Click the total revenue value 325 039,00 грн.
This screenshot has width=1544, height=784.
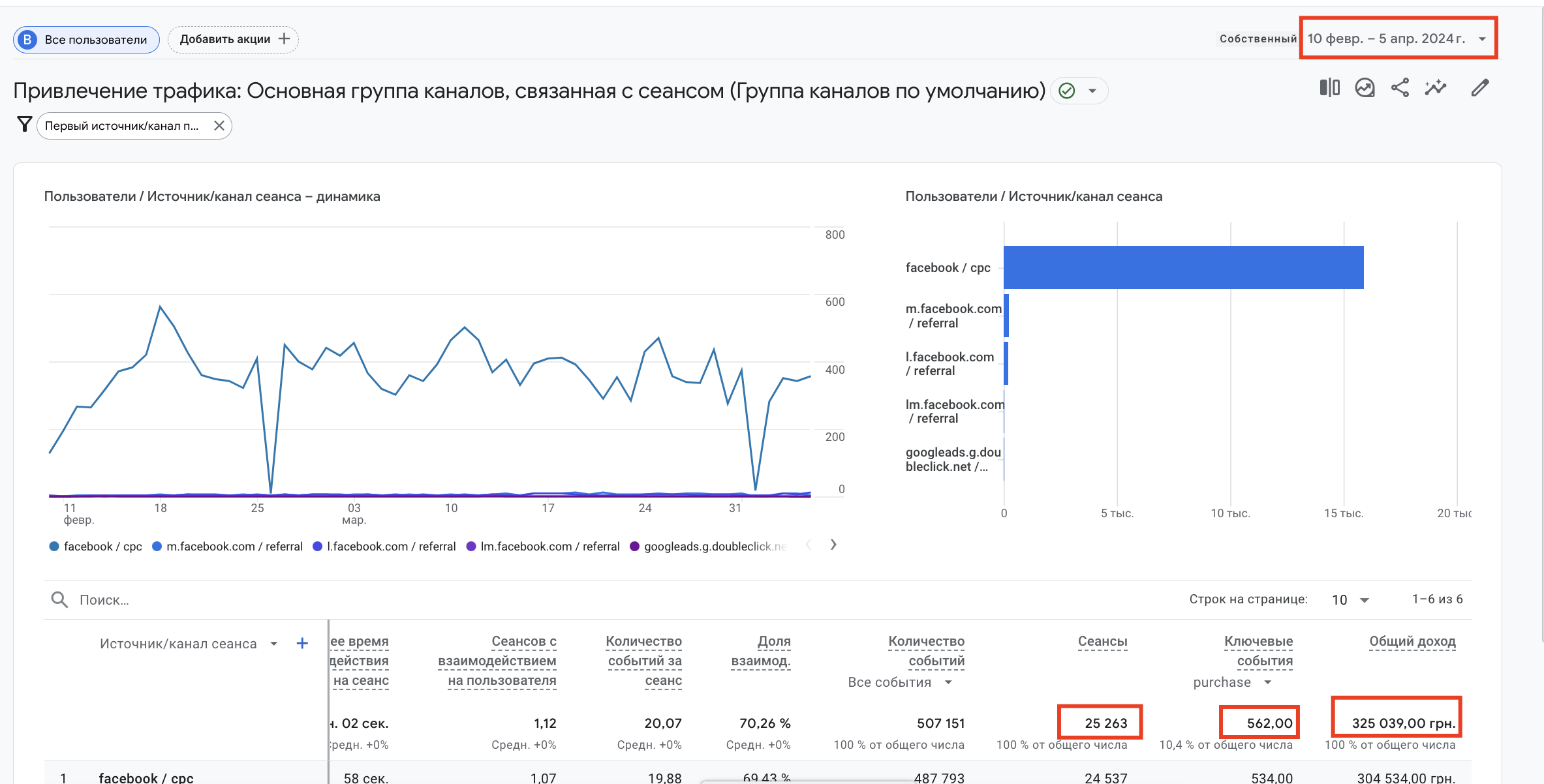[1403, 723]
